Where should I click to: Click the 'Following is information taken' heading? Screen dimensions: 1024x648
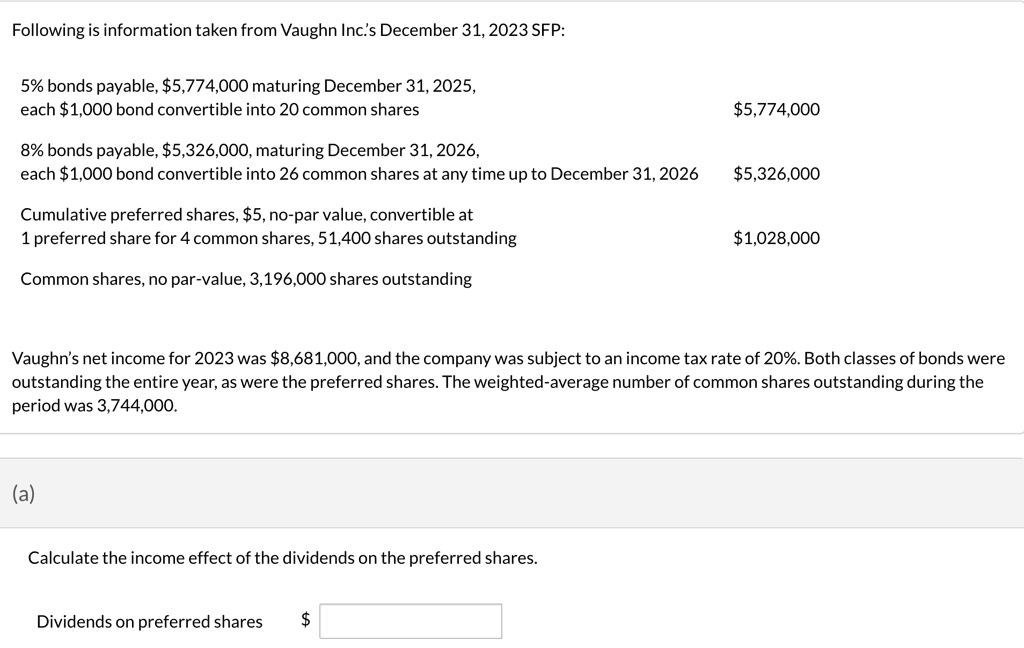pos(289,30)
